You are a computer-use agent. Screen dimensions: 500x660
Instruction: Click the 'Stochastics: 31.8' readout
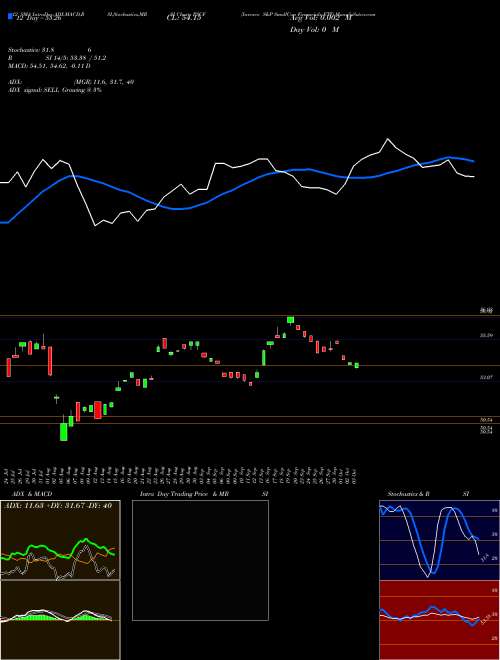[x=29, y=50]
